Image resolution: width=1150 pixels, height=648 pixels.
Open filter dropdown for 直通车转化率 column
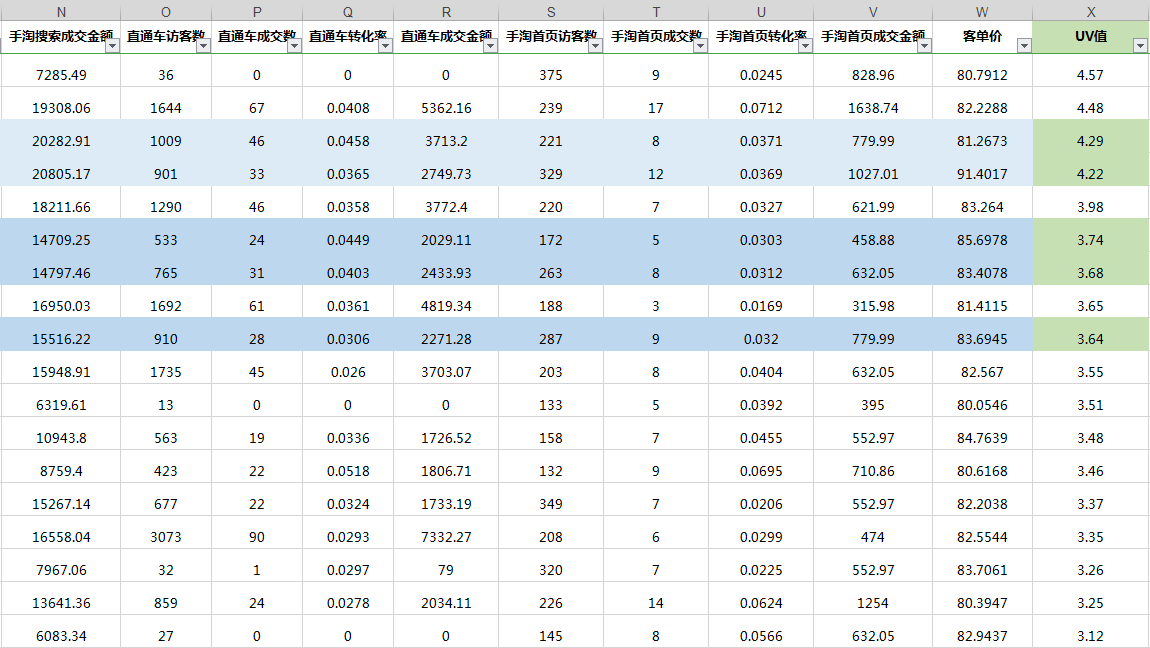(385, 45)
